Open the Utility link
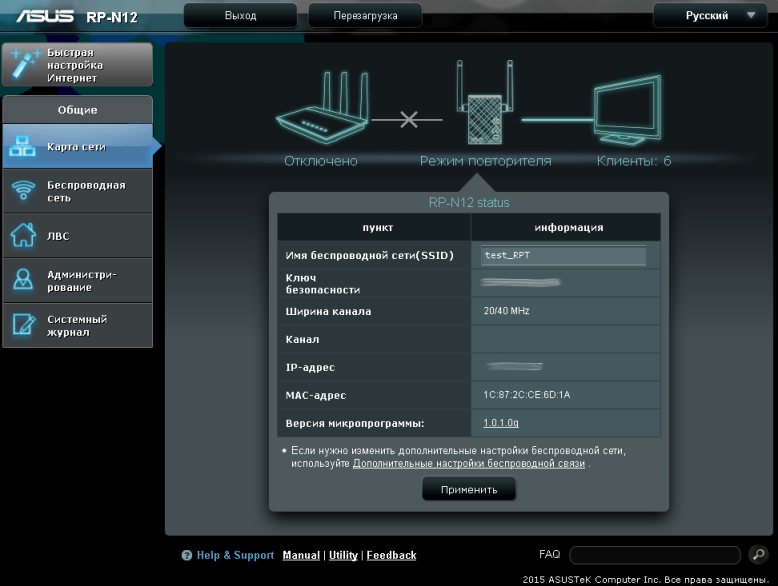This screenshot has width=778, height=586. coord(343,555)
